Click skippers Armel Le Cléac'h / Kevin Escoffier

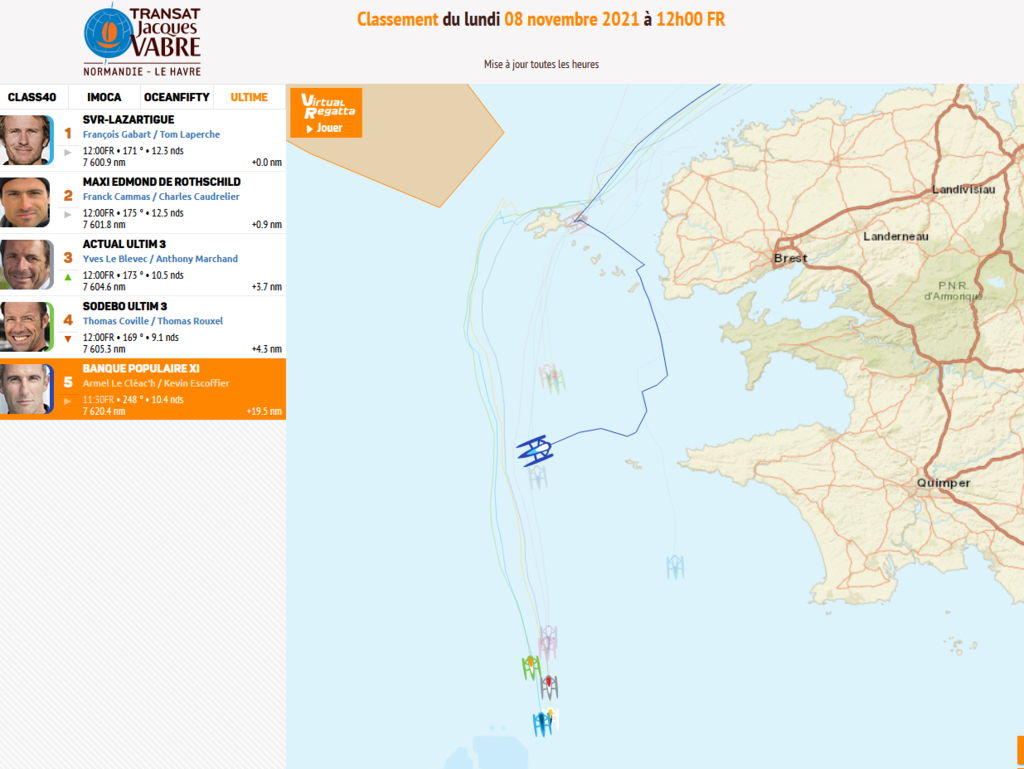click(x=156, y=383)
